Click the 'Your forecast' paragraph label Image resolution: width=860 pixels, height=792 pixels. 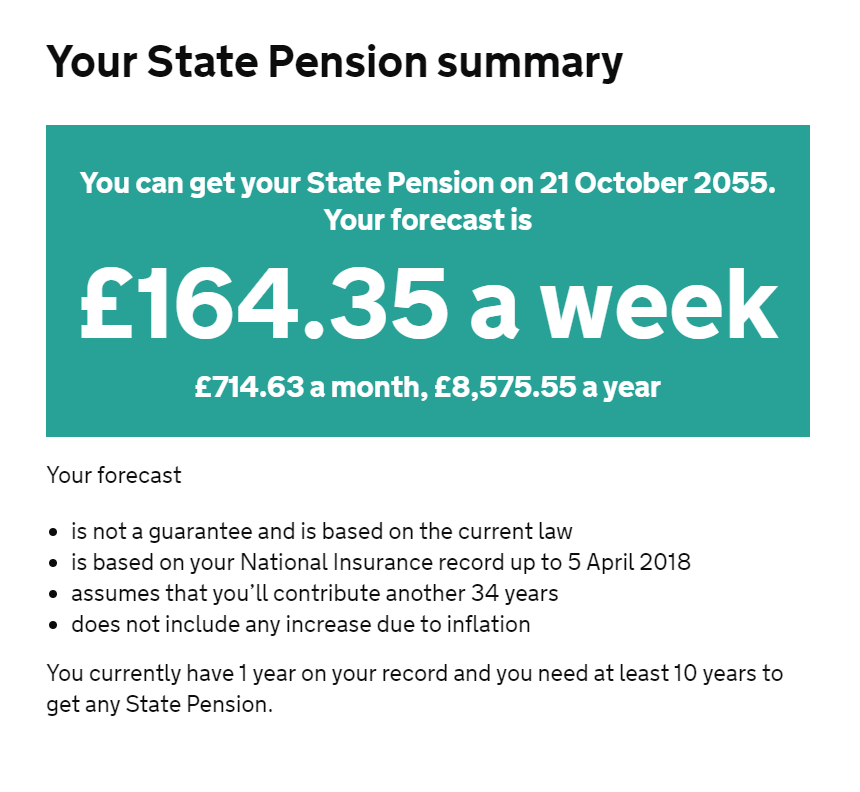click(x=114, y=475)
